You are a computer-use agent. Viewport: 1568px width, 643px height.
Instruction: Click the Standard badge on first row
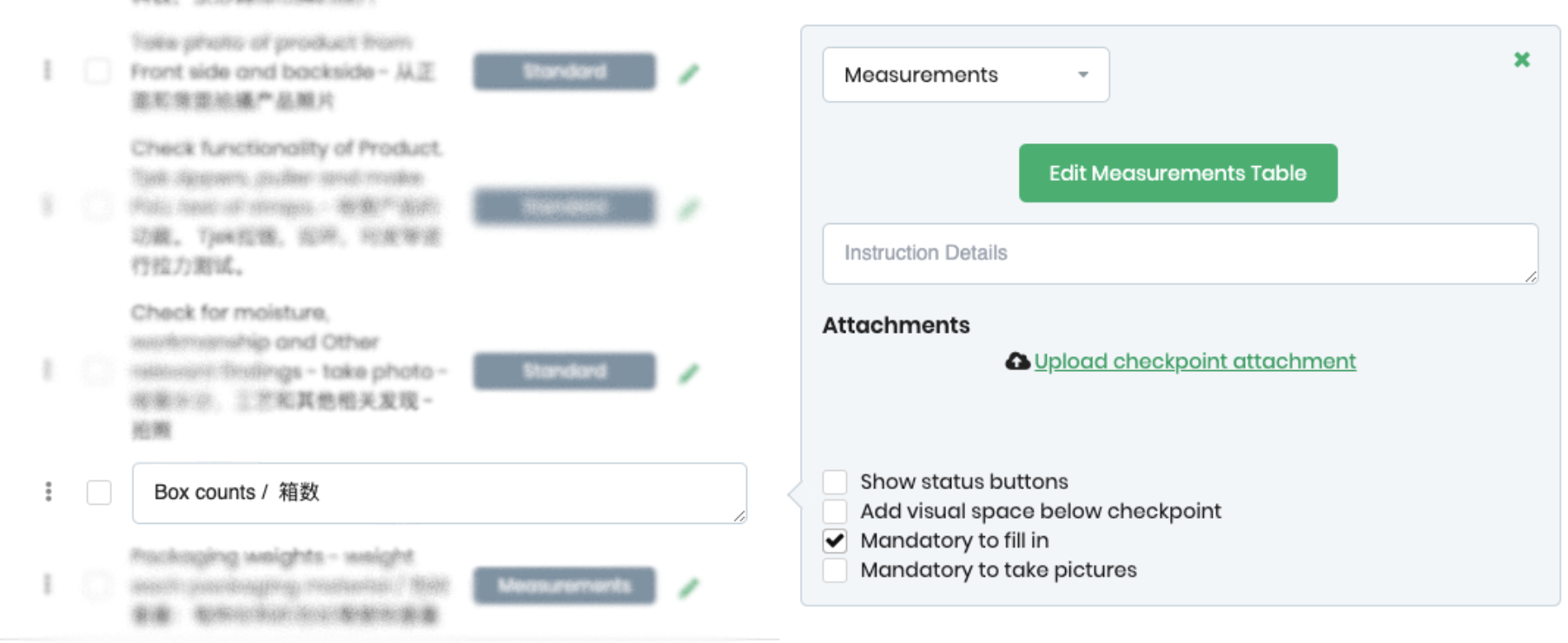point(564,72)
